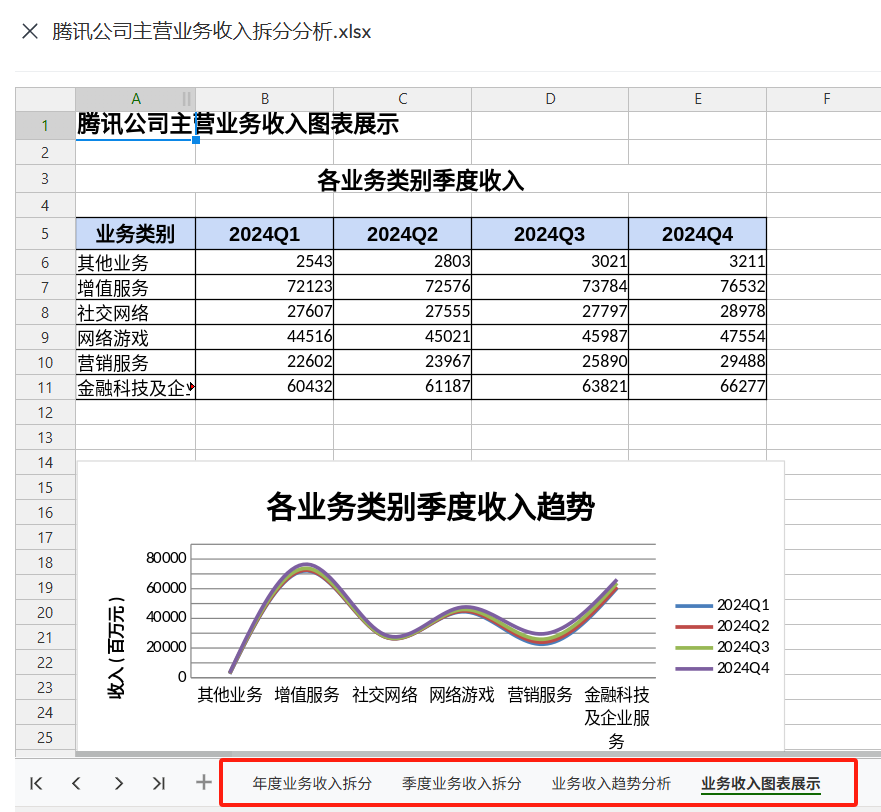The width and height of the screenshot is (881, 812).
Task: Click the 2024Q4 table header cell
Action: [697, 234]
